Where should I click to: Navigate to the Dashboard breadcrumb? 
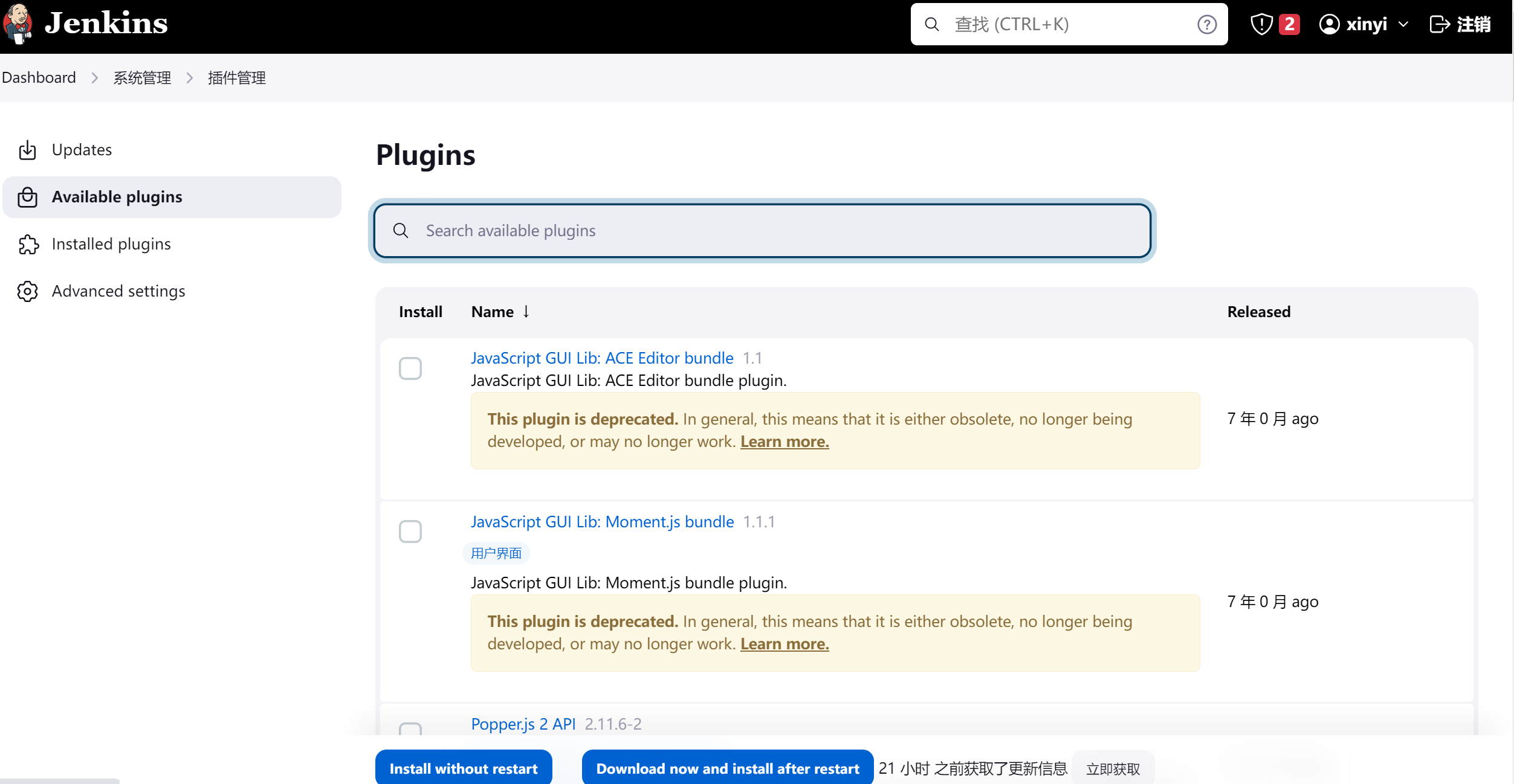[38, 77]
